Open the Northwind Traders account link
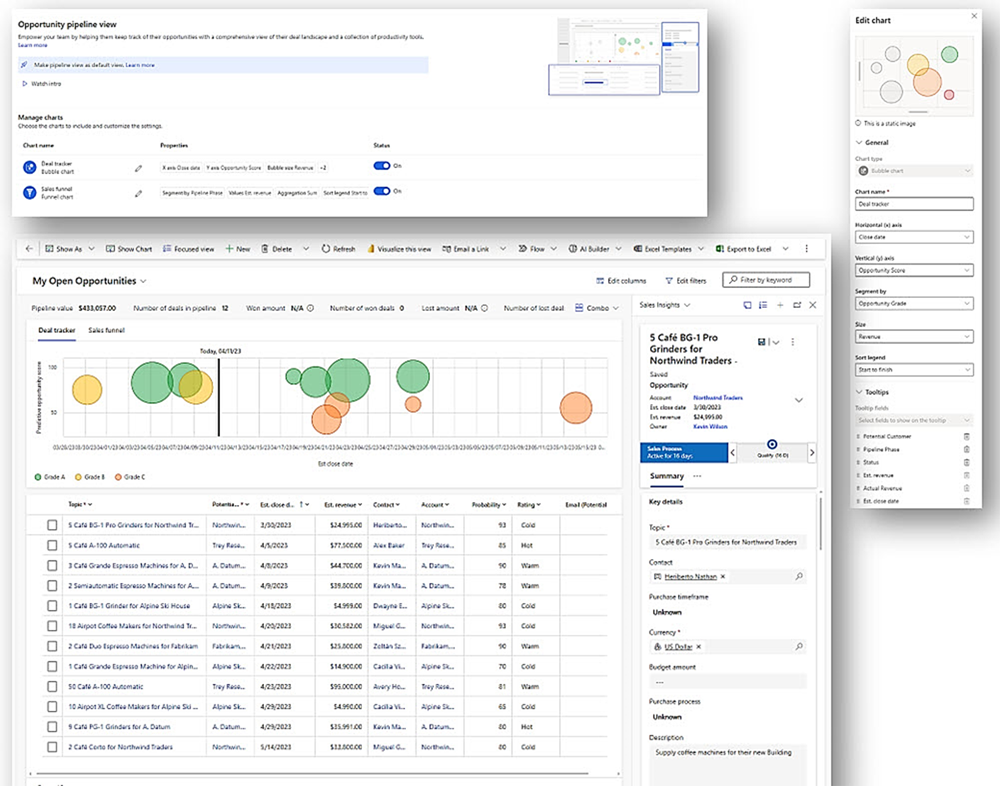This screenshot has width=1000, height=786. (x=720, y=397)
